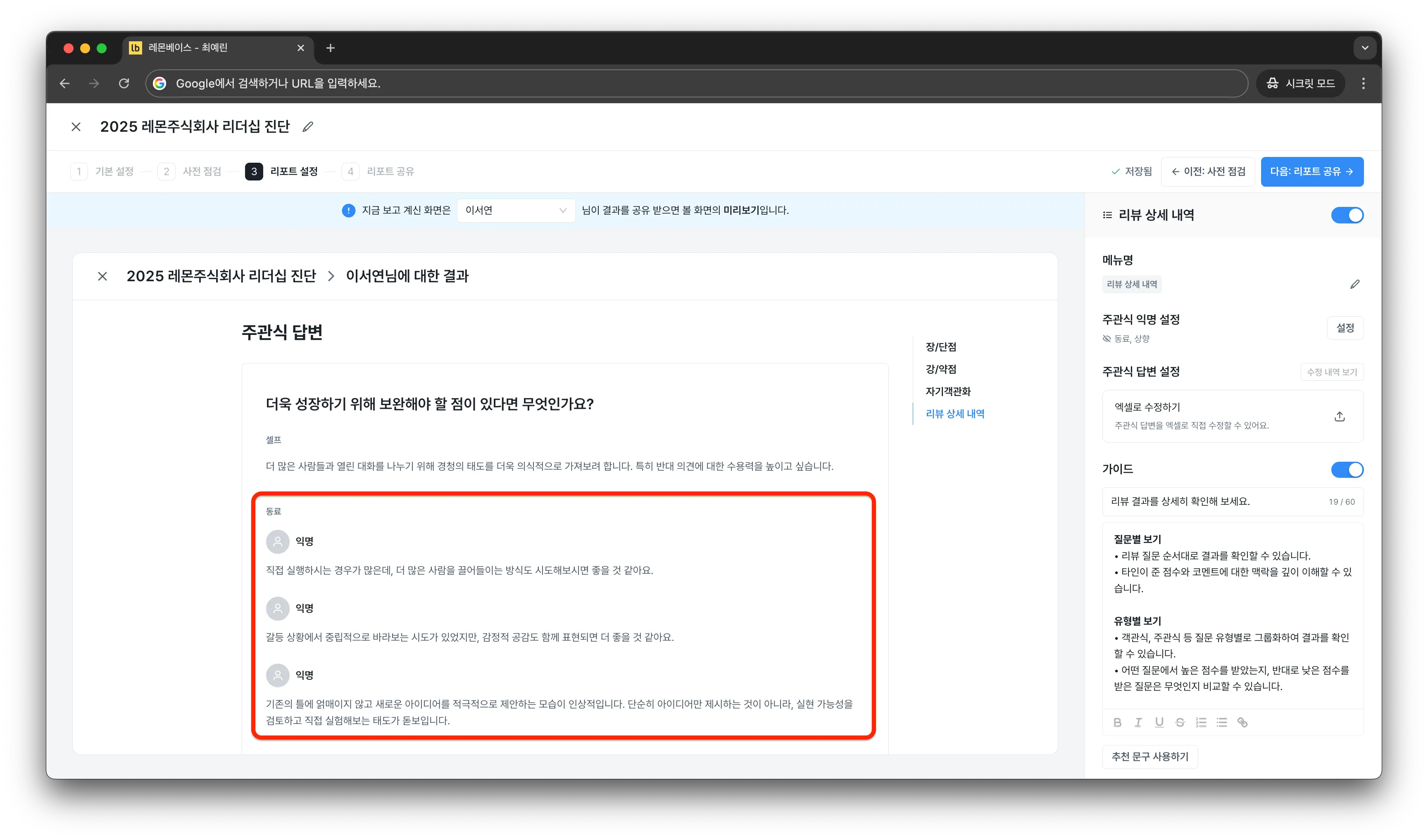Insert a numbered list in guide editor
1428x840 pixels.
(1201, 722)
